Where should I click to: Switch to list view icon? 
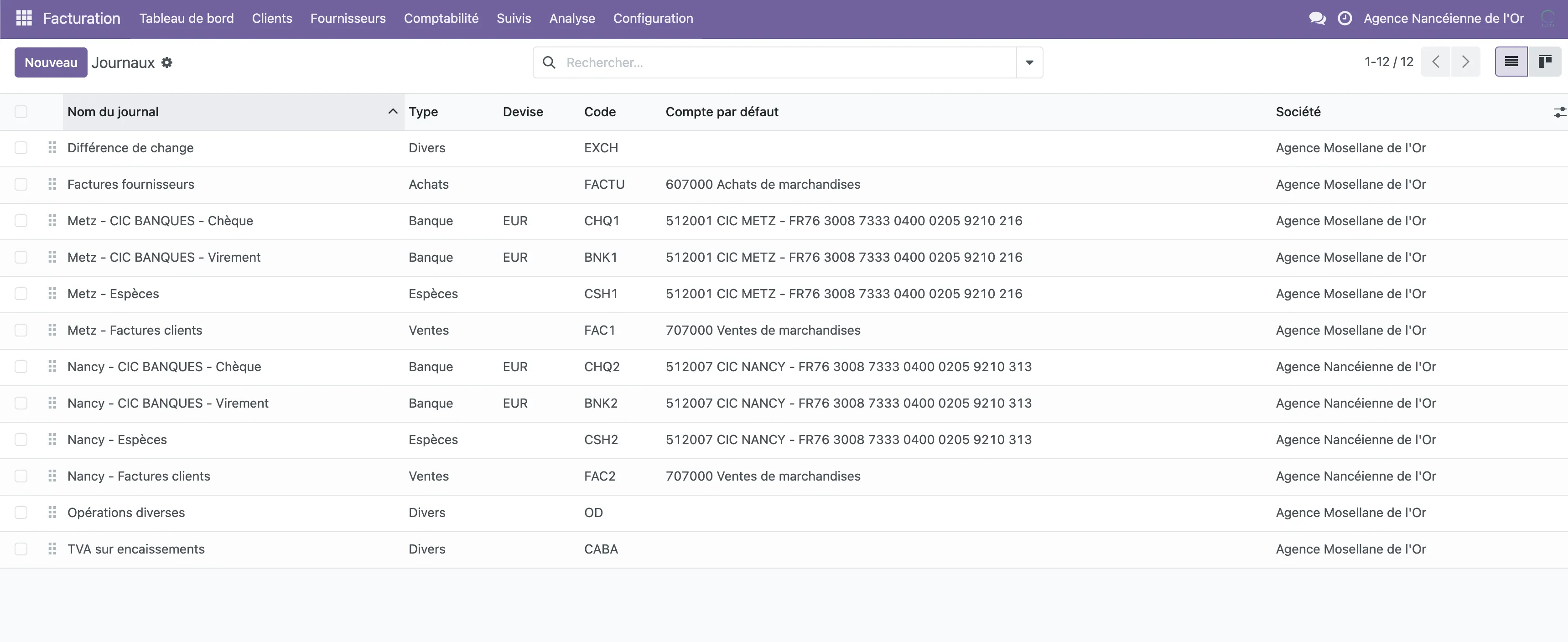pos(1511,62)
